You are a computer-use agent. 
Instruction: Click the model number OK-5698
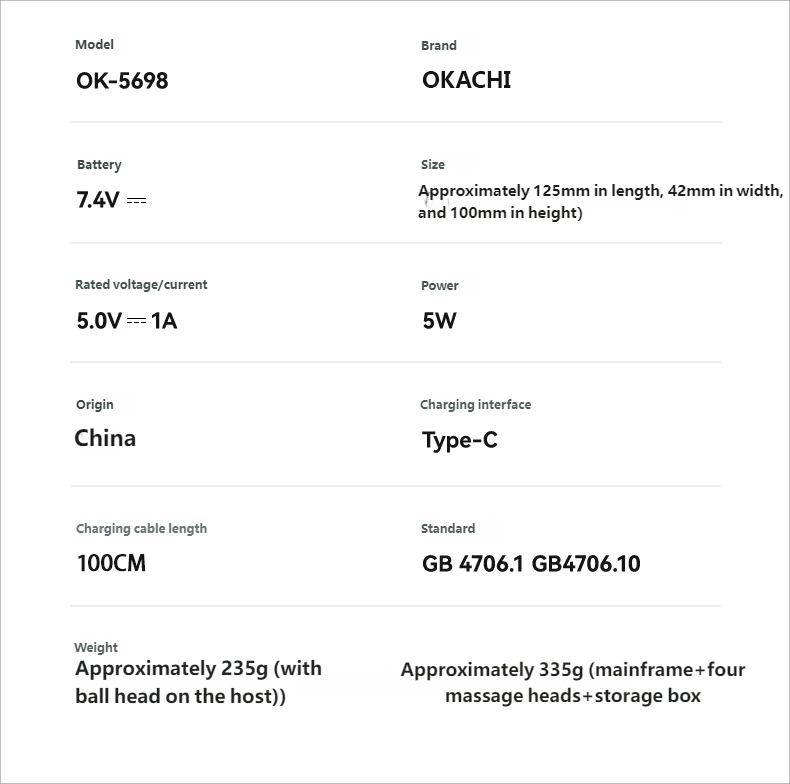(122, 81)
